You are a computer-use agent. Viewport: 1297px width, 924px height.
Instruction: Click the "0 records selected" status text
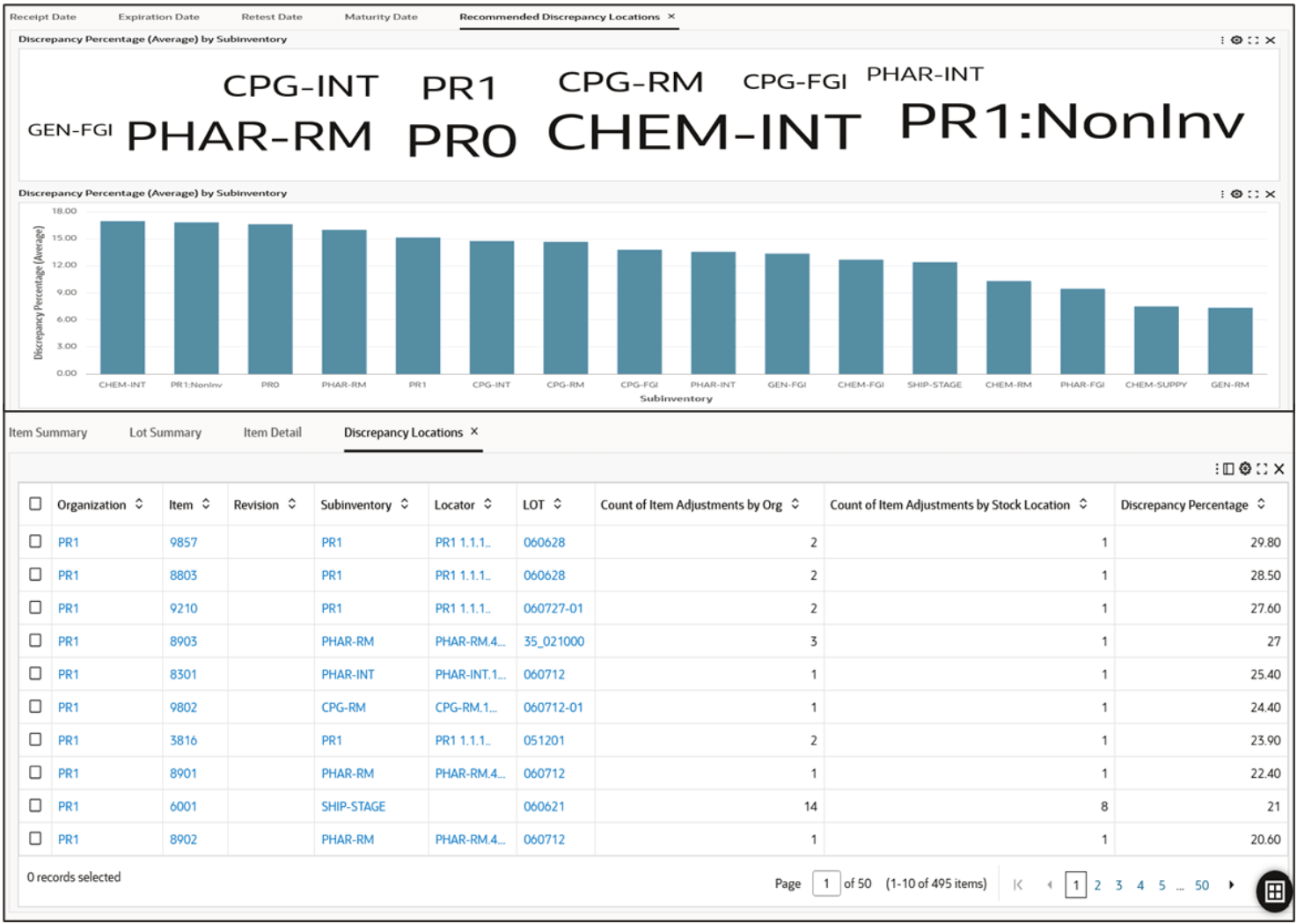(74, 877)
